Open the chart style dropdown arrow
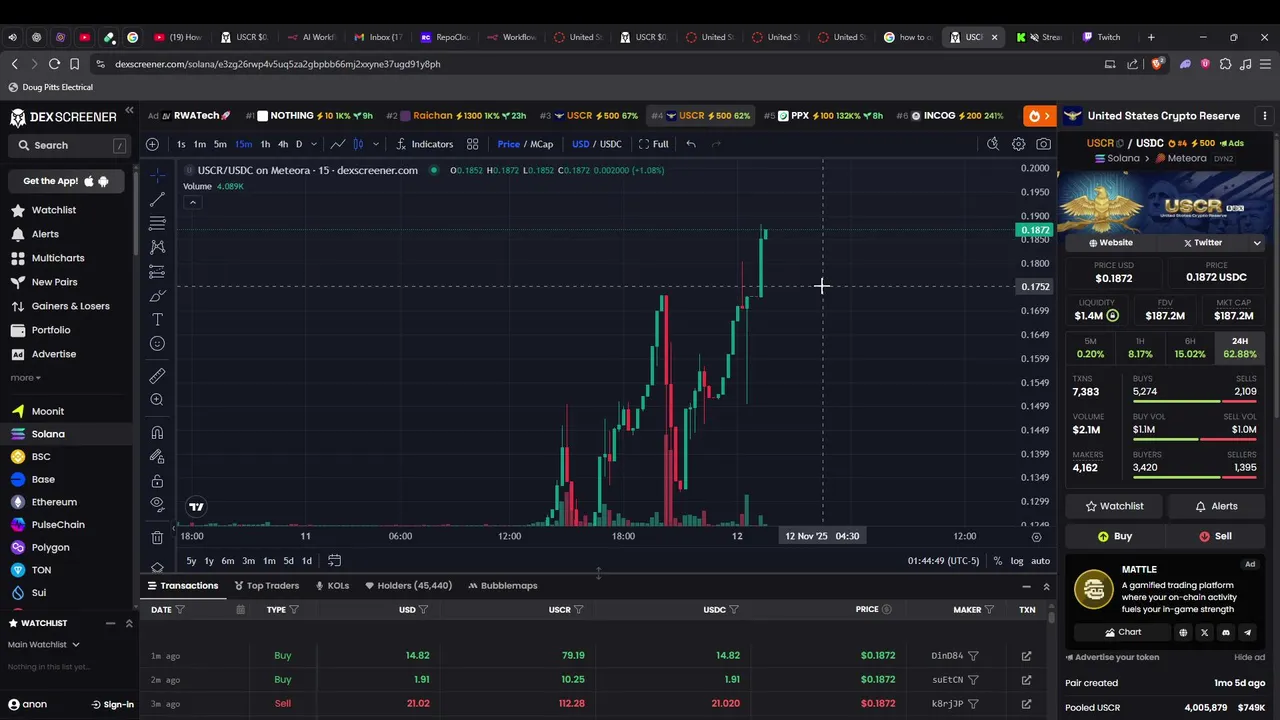 376,144
